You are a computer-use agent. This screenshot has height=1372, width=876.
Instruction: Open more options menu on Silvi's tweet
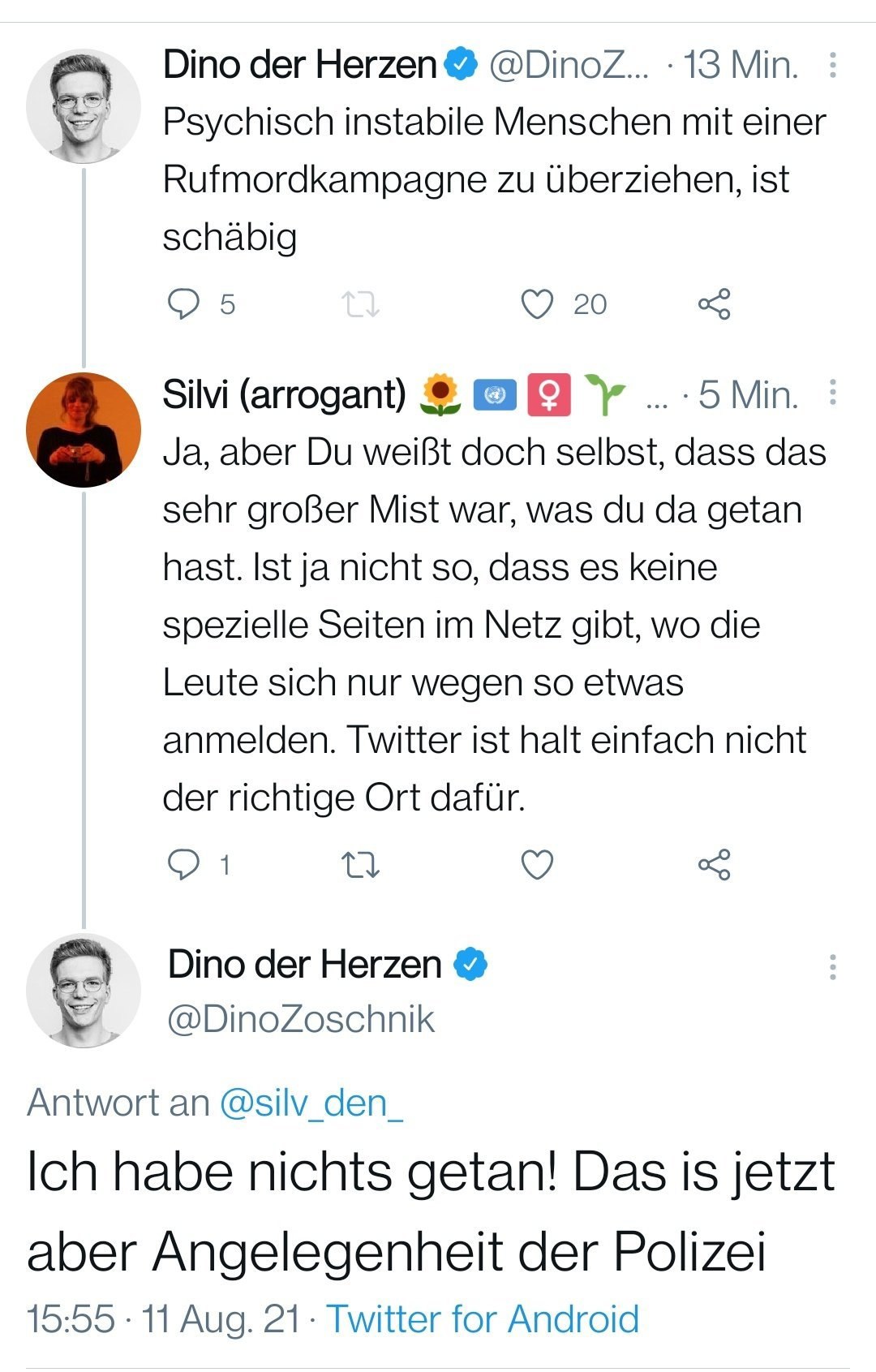coord(832,394)
